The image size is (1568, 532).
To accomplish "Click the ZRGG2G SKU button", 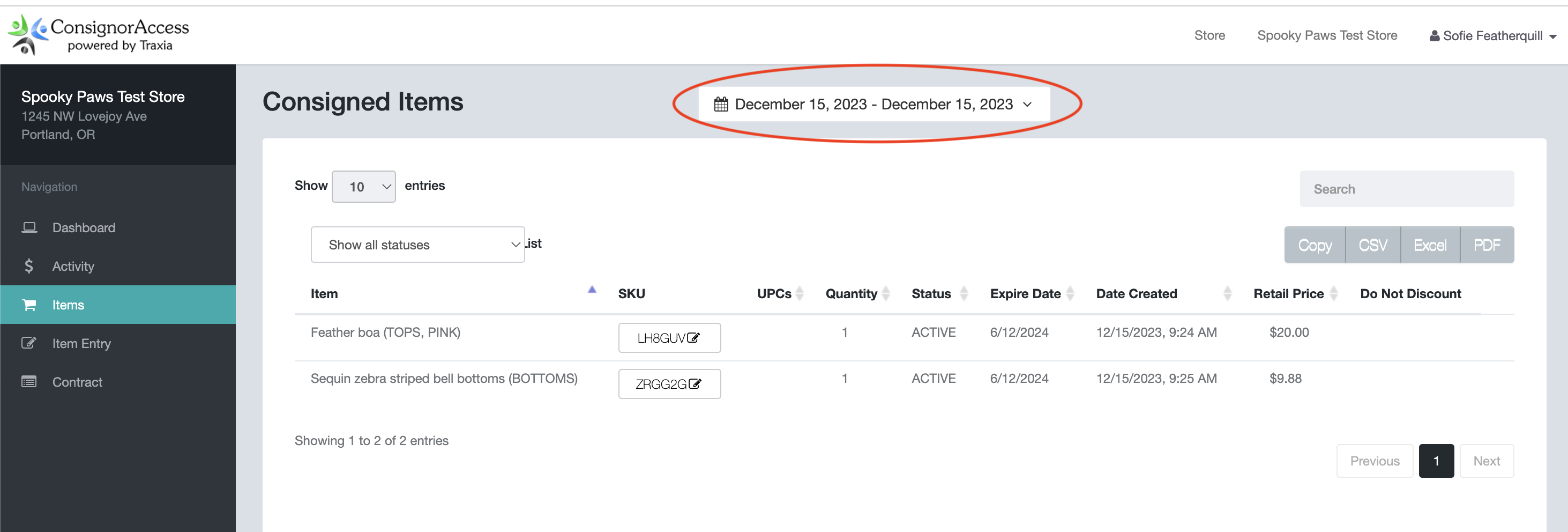I will click(x=669, y=384).
